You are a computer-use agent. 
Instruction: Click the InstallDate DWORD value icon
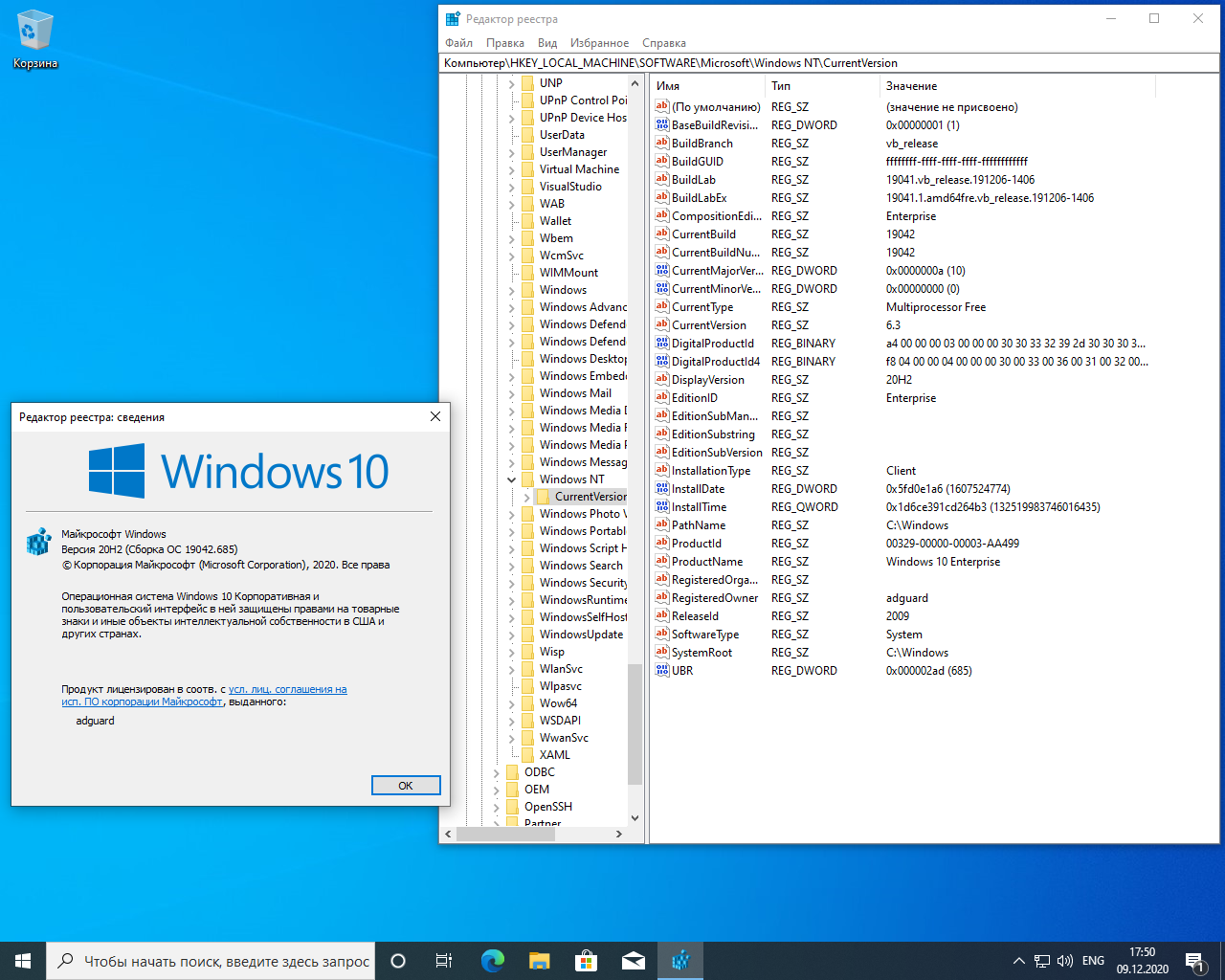pyautogui.click(x=661, y=488)
